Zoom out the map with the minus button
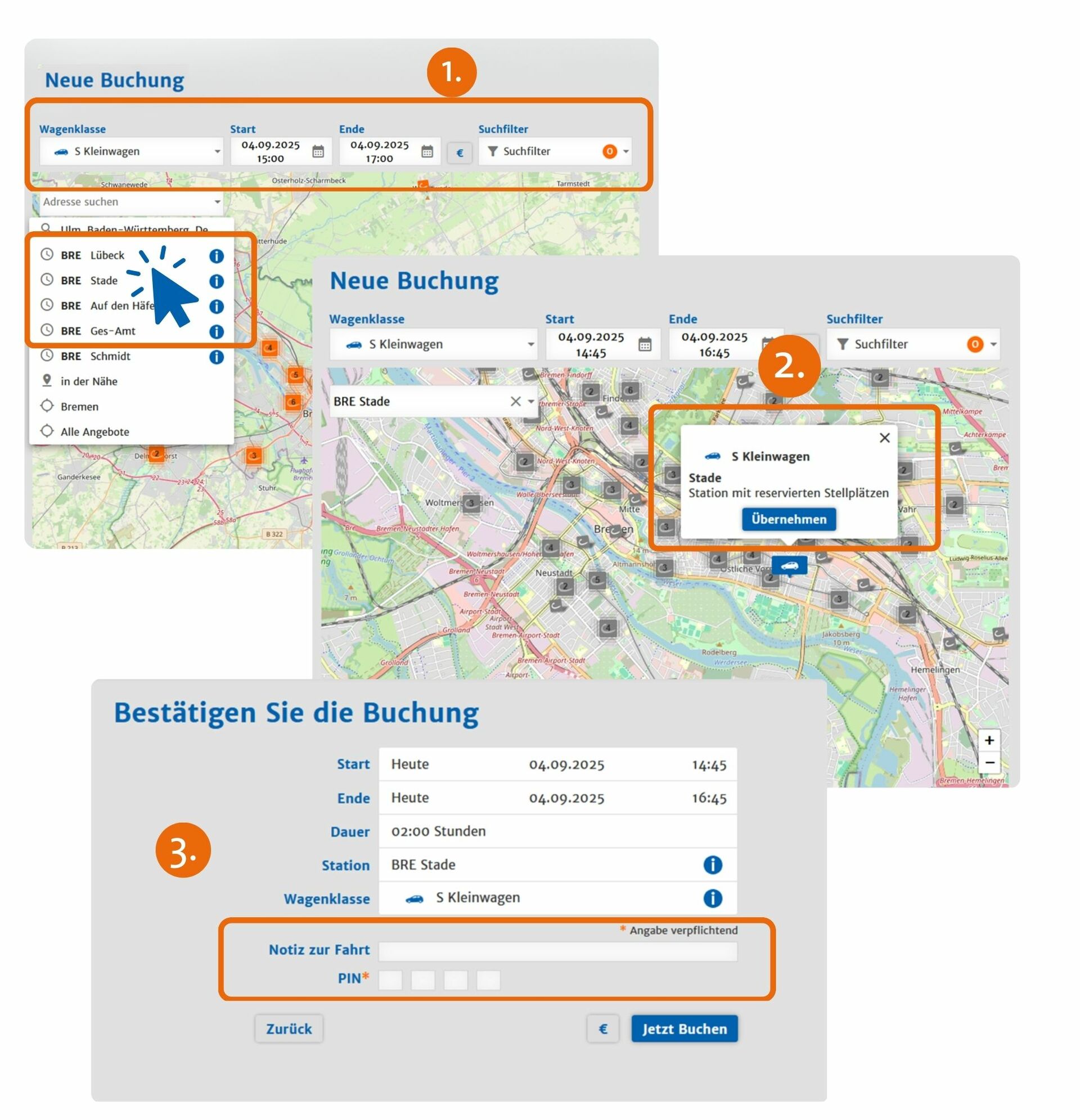Viewport: 1080px width, 1120px height. coord(989,763)
